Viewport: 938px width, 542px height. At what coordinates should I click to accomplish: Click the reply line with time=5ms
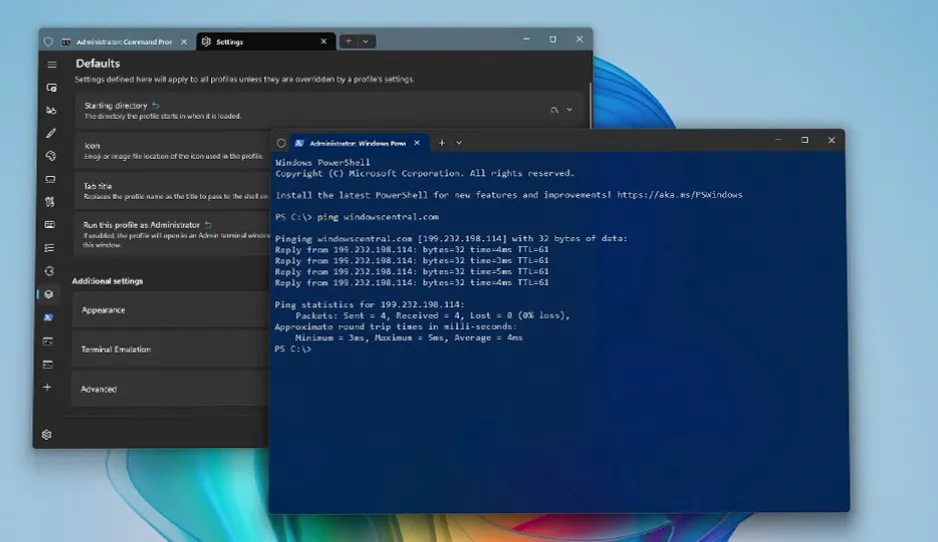pos(412,272)
